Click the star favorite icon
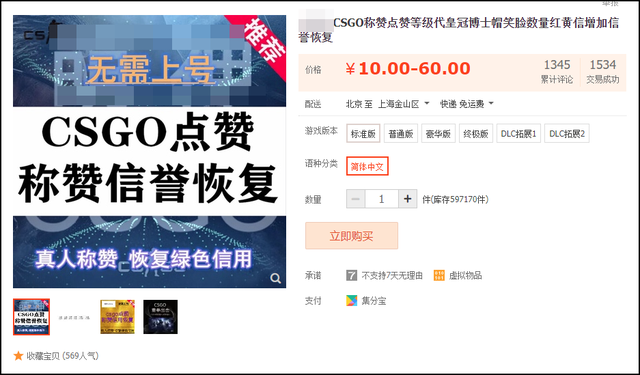This screenshot has width=640, height=375. [18, 356]
